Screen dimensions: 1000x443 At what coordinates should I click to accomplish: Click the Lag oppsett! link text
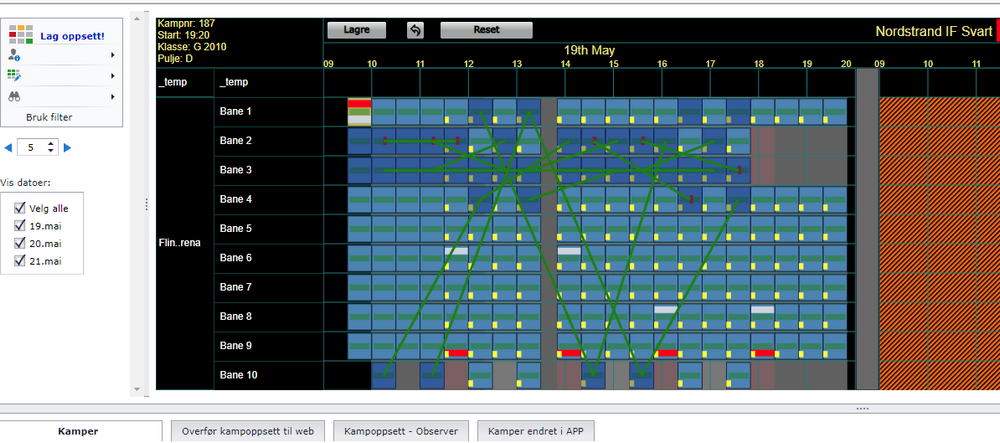[72, 36]
